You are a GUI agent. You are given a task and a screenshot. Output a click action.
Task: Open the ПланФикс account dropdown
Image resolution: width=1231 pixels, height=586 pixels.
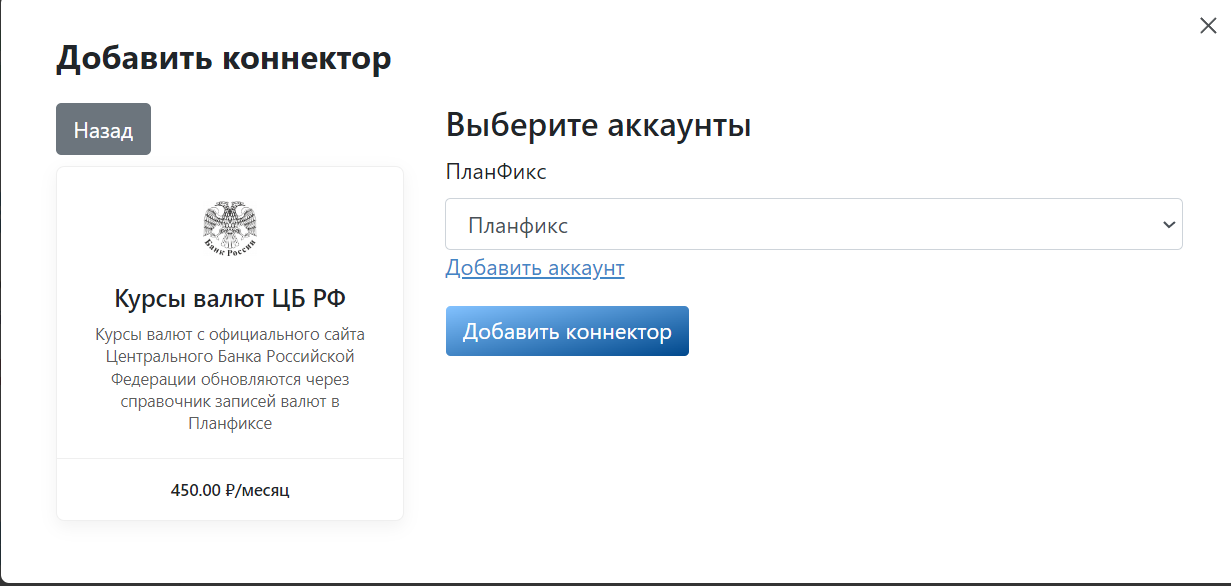point(813,224)
